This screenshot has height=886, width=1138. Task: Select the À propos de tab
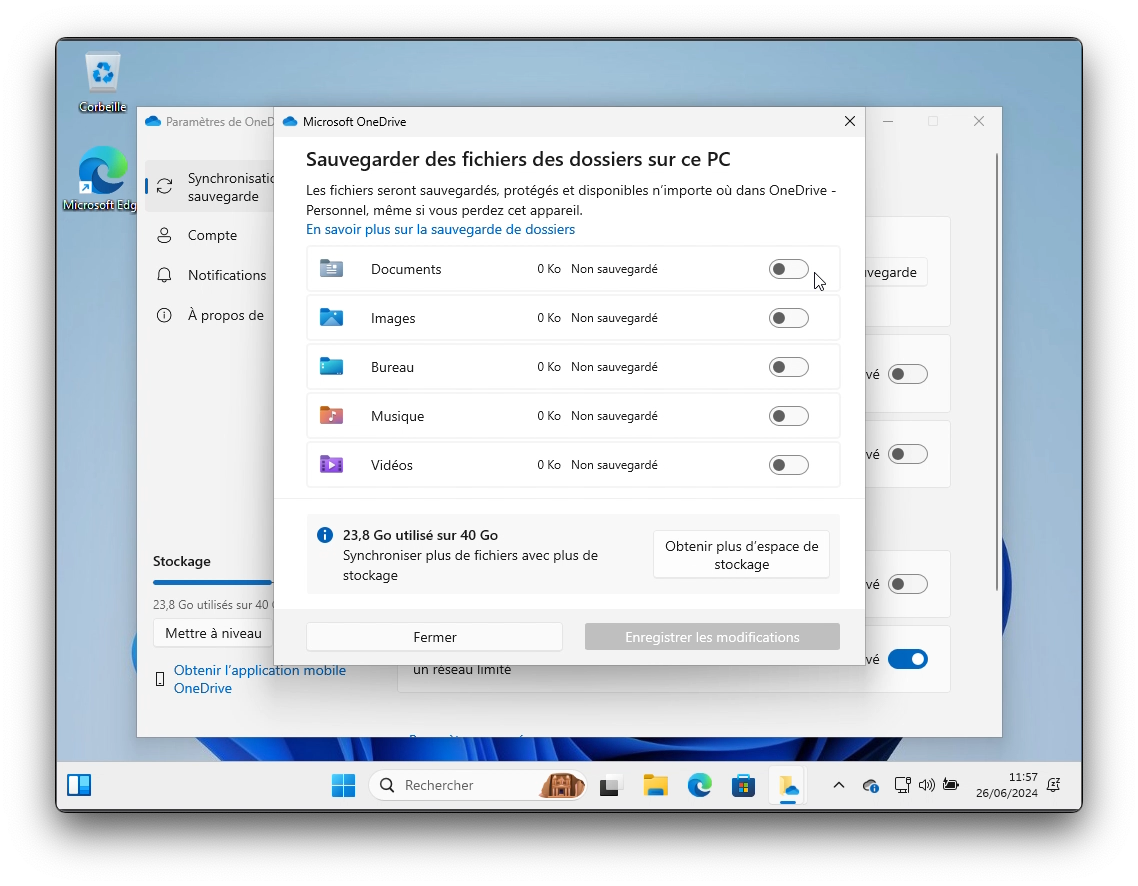pyautogui.click(x=225, y=315)
